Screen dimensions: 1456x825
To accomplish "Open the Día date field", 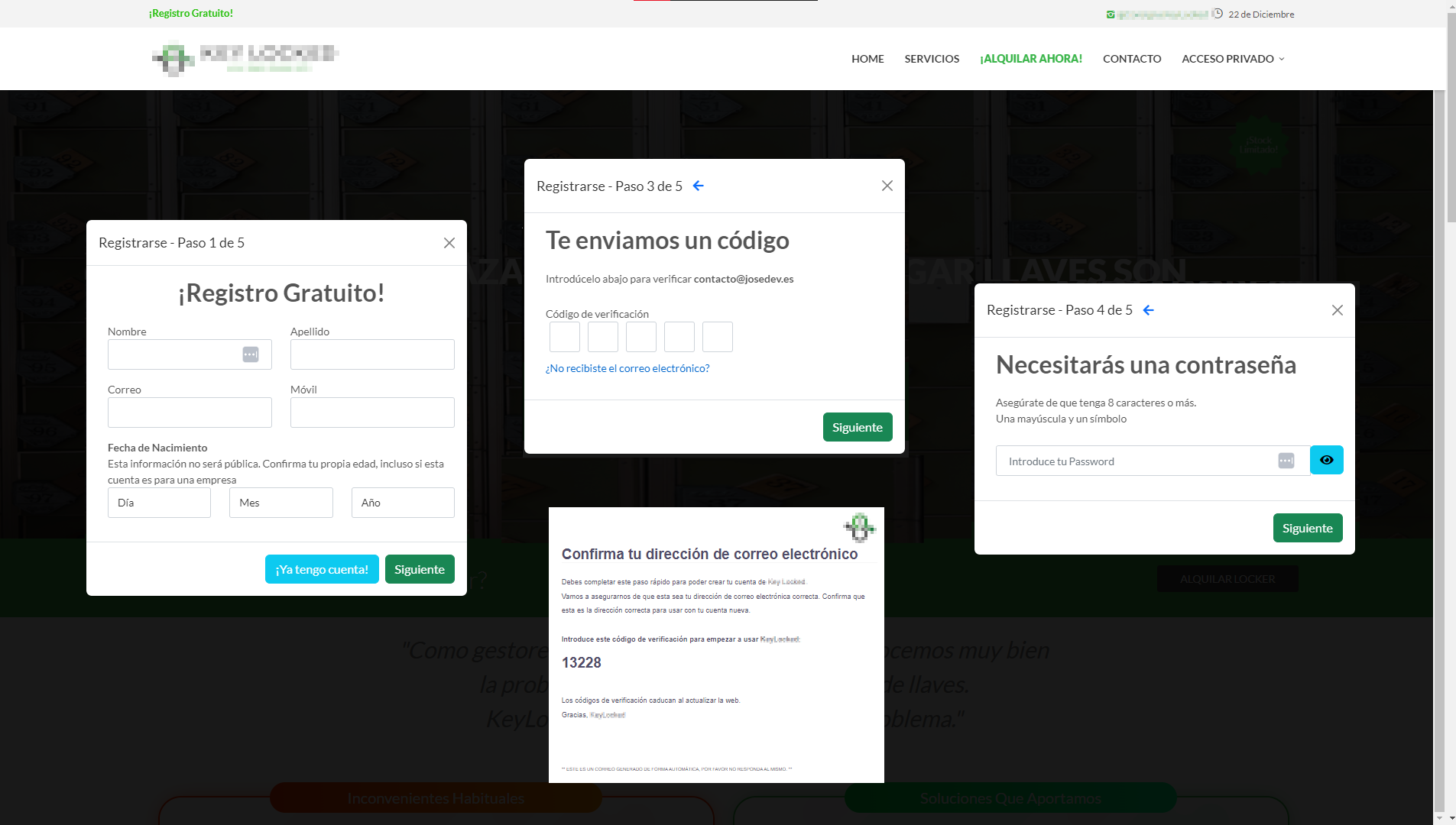I will click(159, 503).
